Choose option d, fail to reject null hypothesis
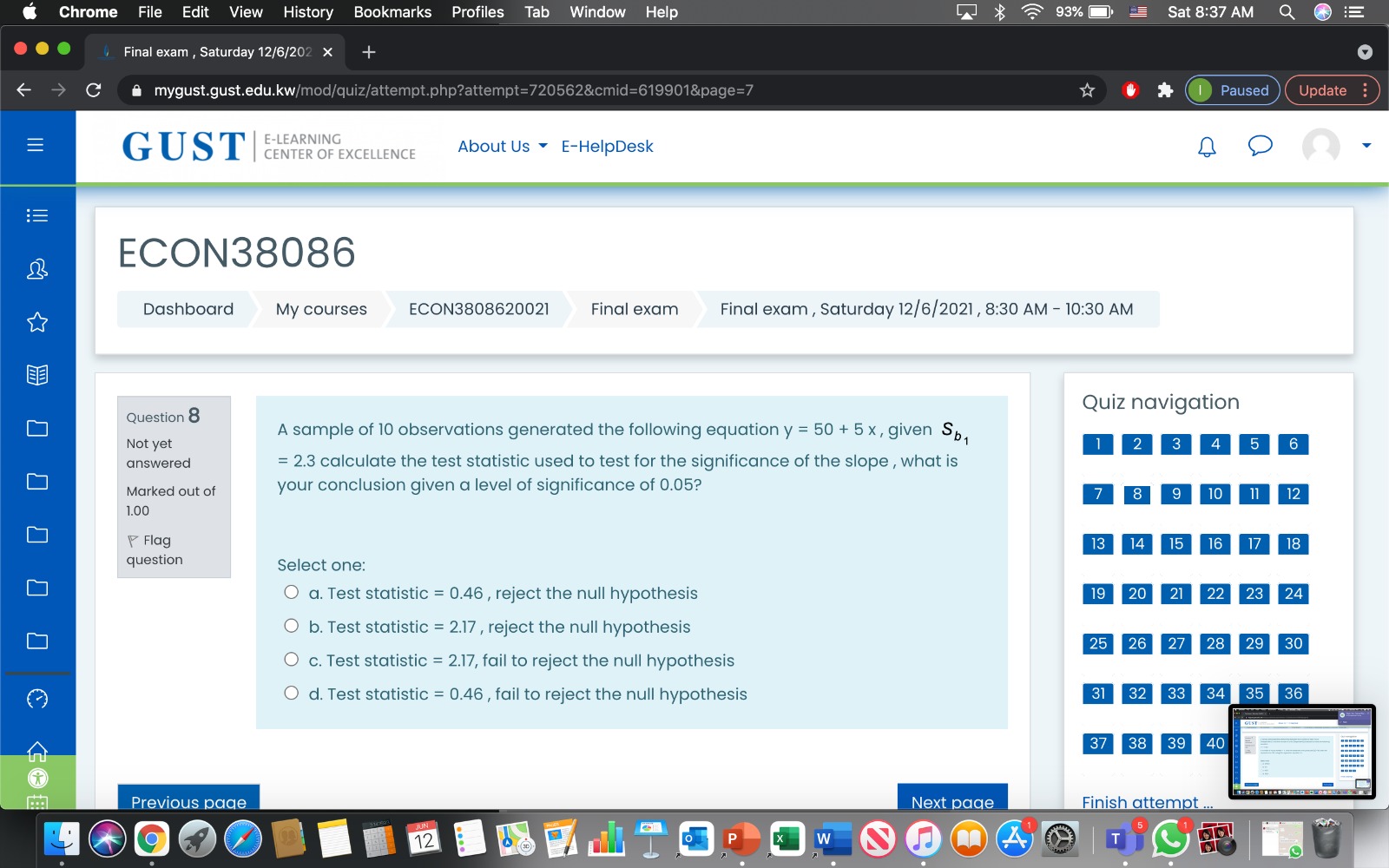This screenshot has height=868, width=1389. (292, 691)
